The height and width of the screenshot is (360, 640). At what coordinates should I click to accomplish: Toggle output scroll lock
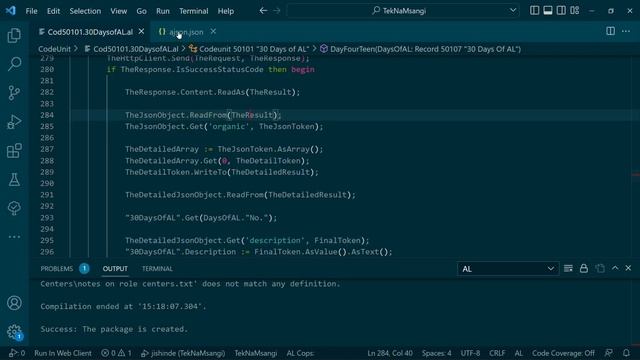tap(584, 268)
